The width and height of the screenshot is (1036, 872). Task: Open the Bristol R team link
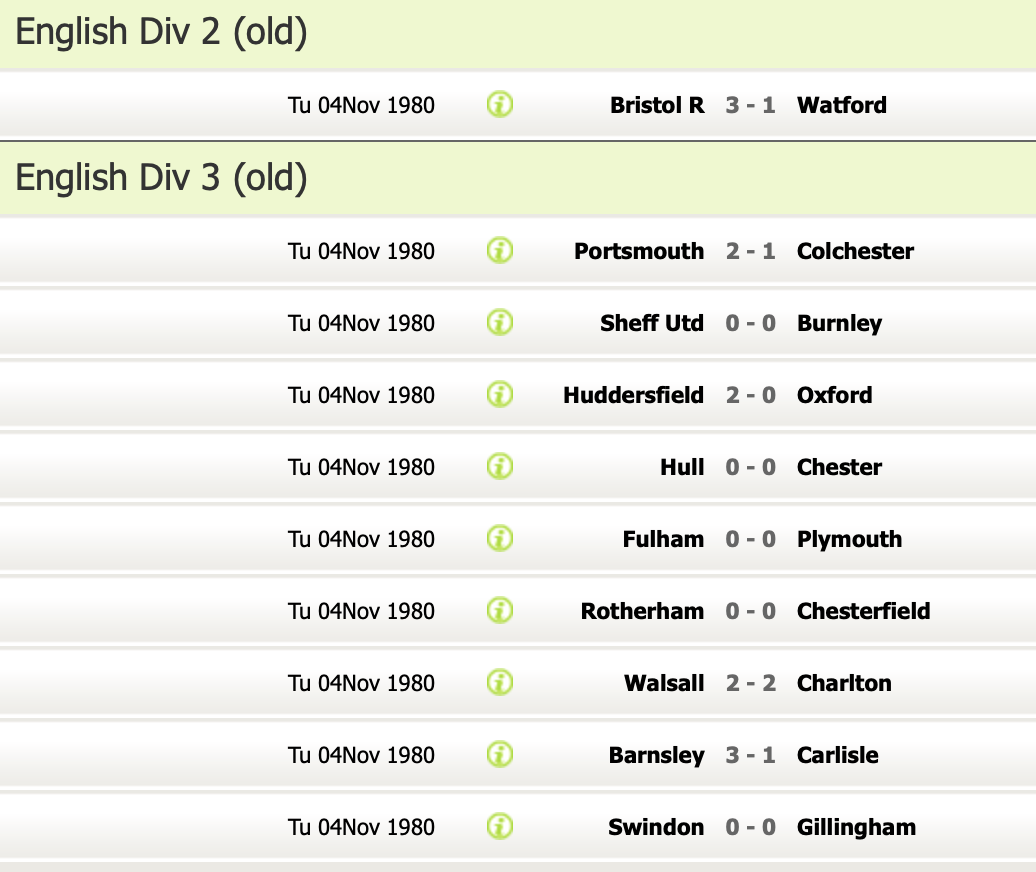[657, 105]
